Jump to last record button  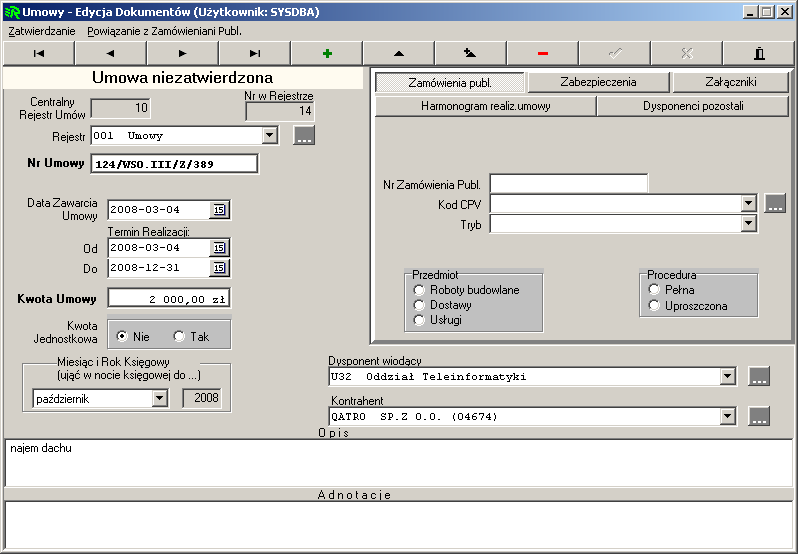[254, 53]
